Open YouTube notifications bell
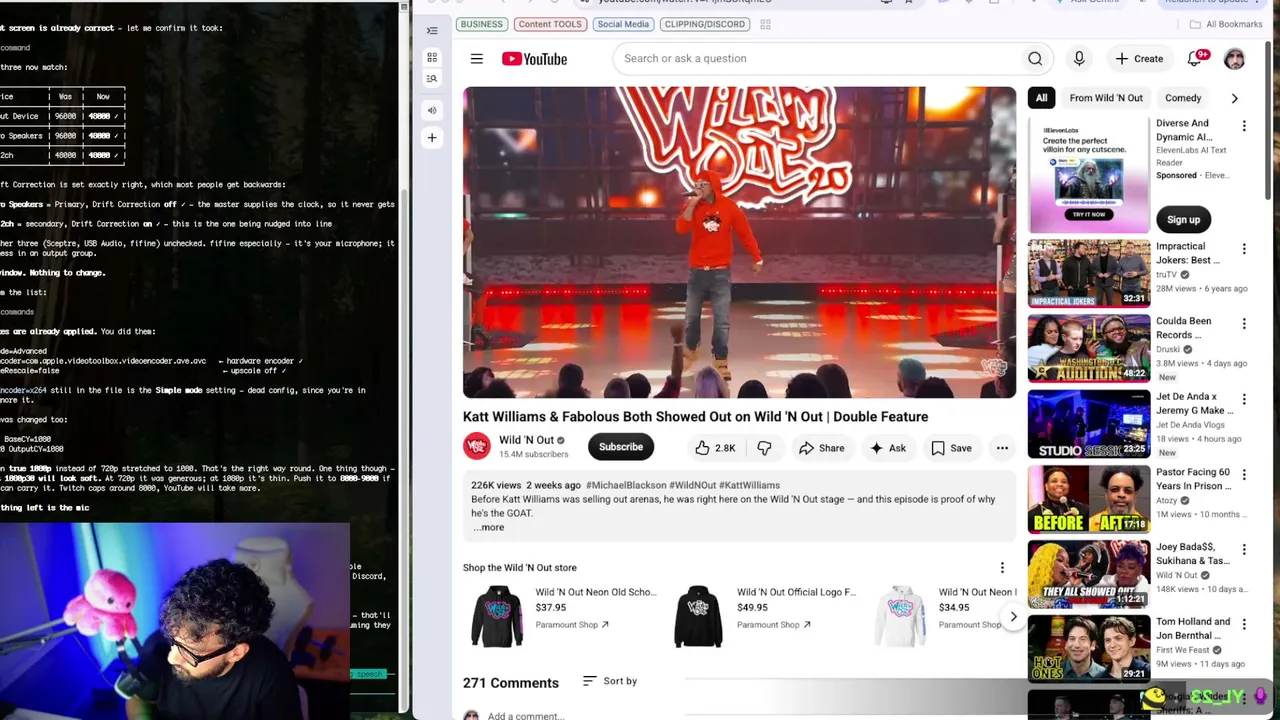The image size is (1280, 720). [x=1195, y=59]
